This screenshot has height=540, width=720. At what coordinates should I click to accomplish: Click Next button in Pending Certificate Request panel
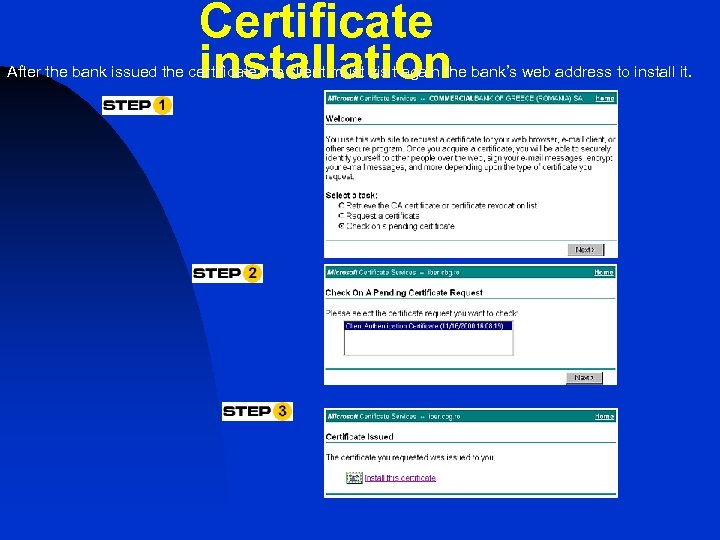[584, 377]
